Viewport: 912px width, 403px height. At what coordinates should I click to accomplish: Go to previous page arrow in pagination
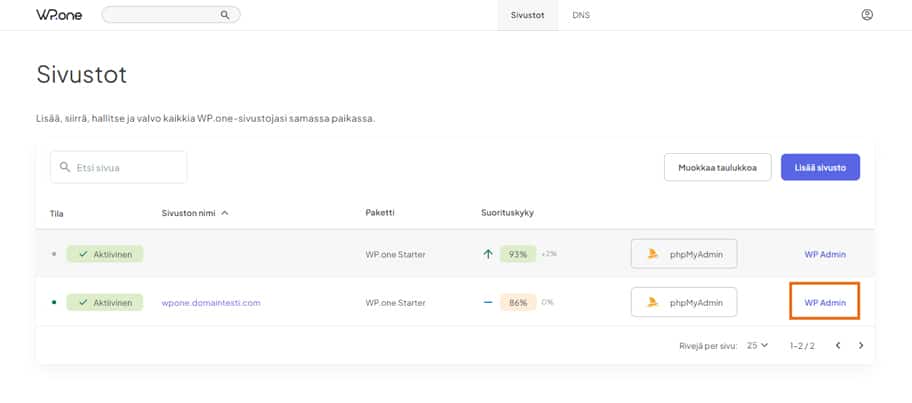pos(838,345)
